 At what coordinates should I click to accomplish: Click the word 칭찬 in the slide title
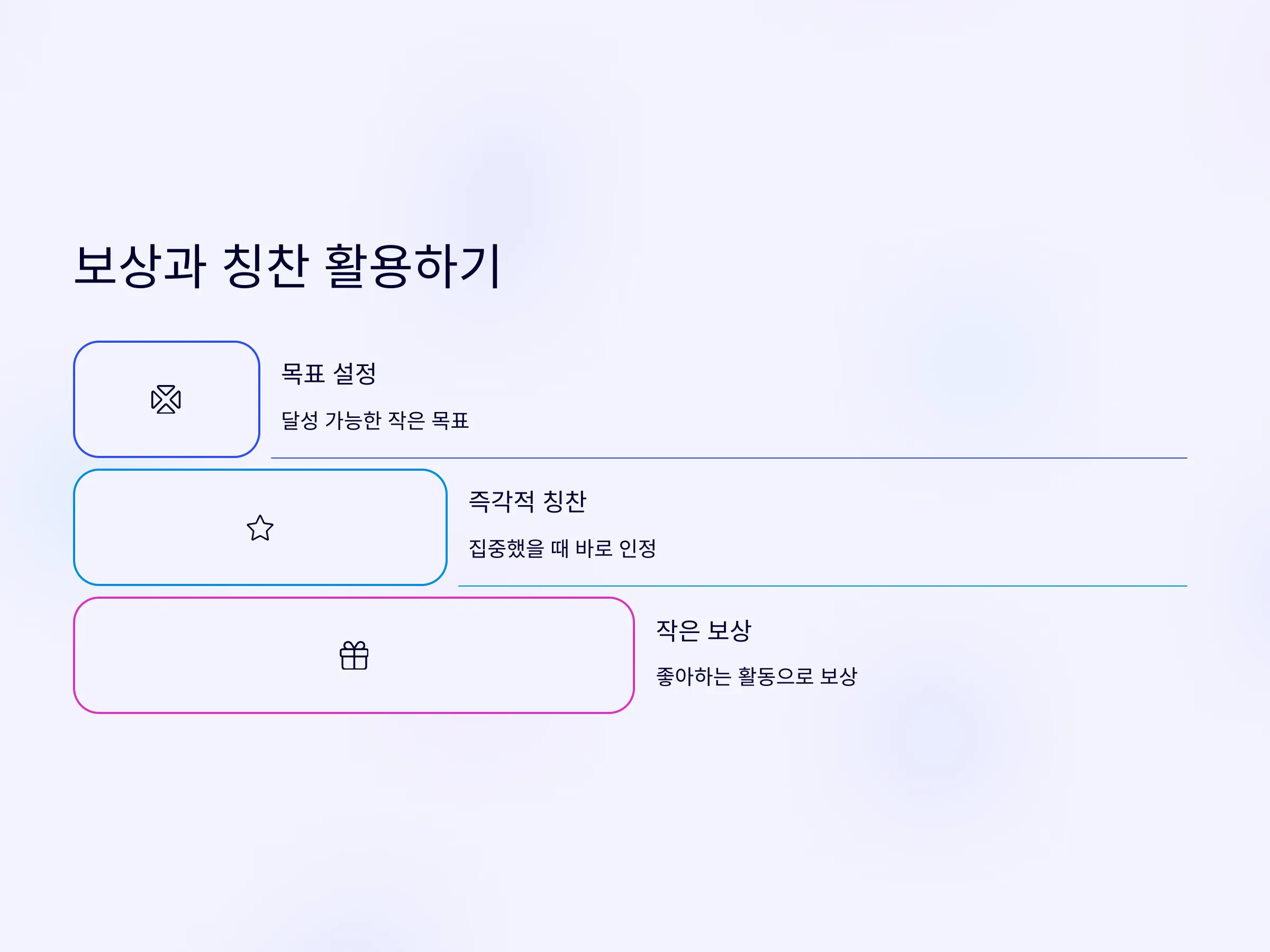click(x=265, y=265)
